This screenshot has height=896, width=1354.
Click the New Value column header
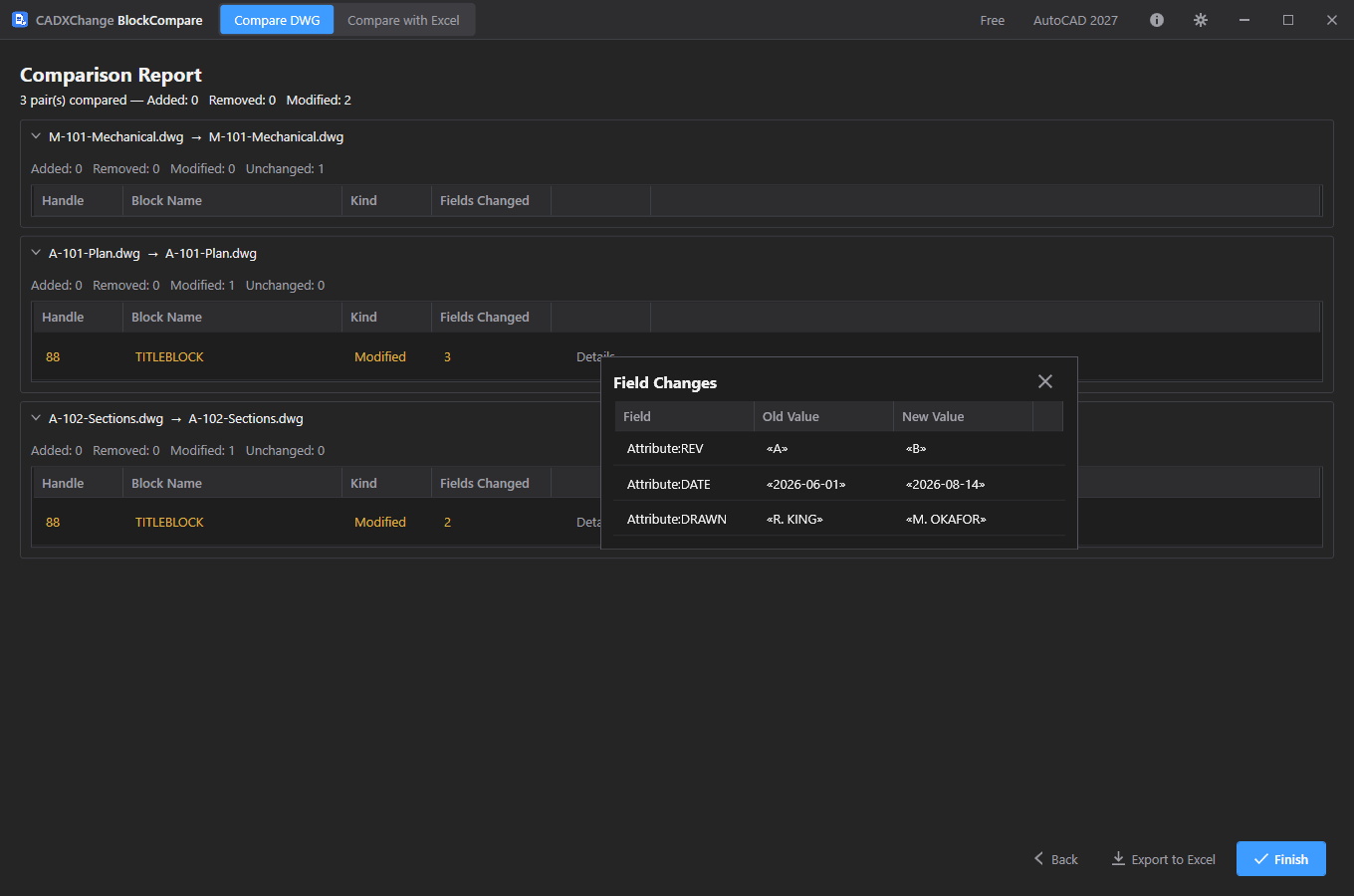click(x=963, y=416)
